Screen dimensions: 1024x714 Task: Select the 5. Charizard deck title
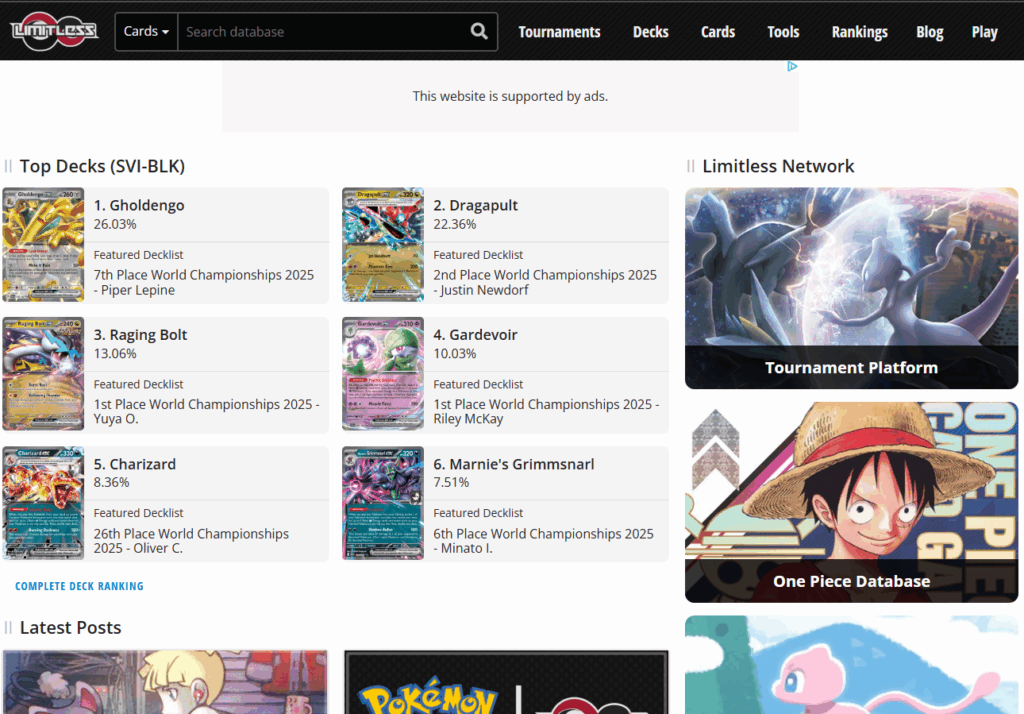coord(135,464)
